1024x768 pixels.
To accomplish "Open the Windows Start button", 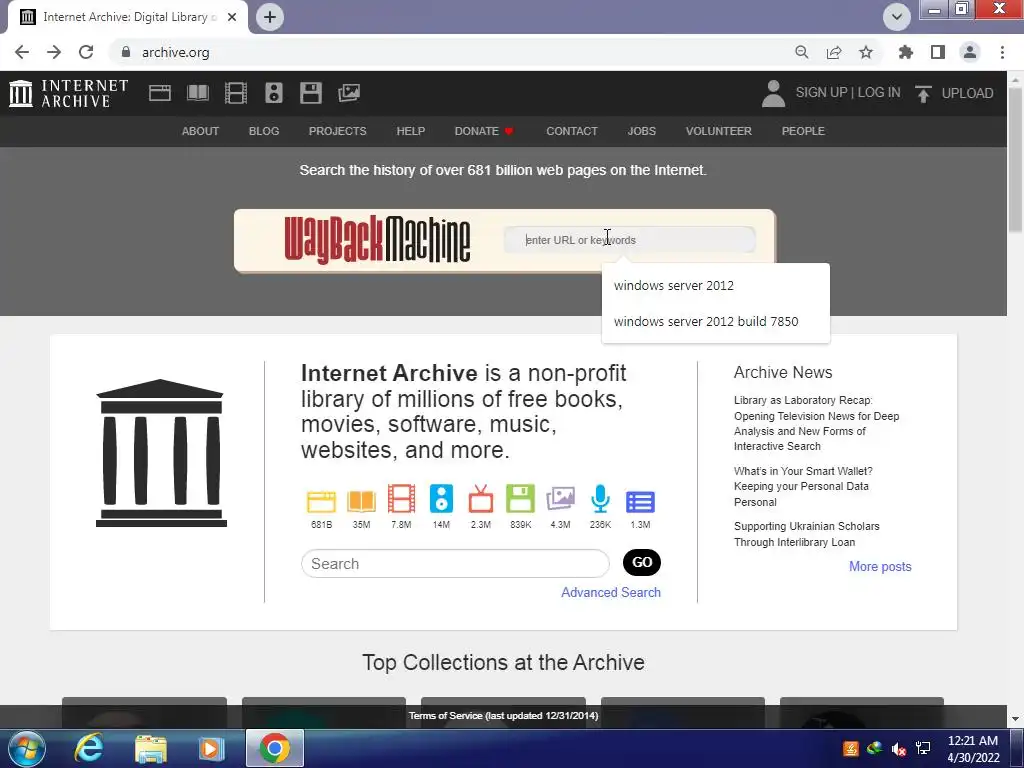I will 27,748.
